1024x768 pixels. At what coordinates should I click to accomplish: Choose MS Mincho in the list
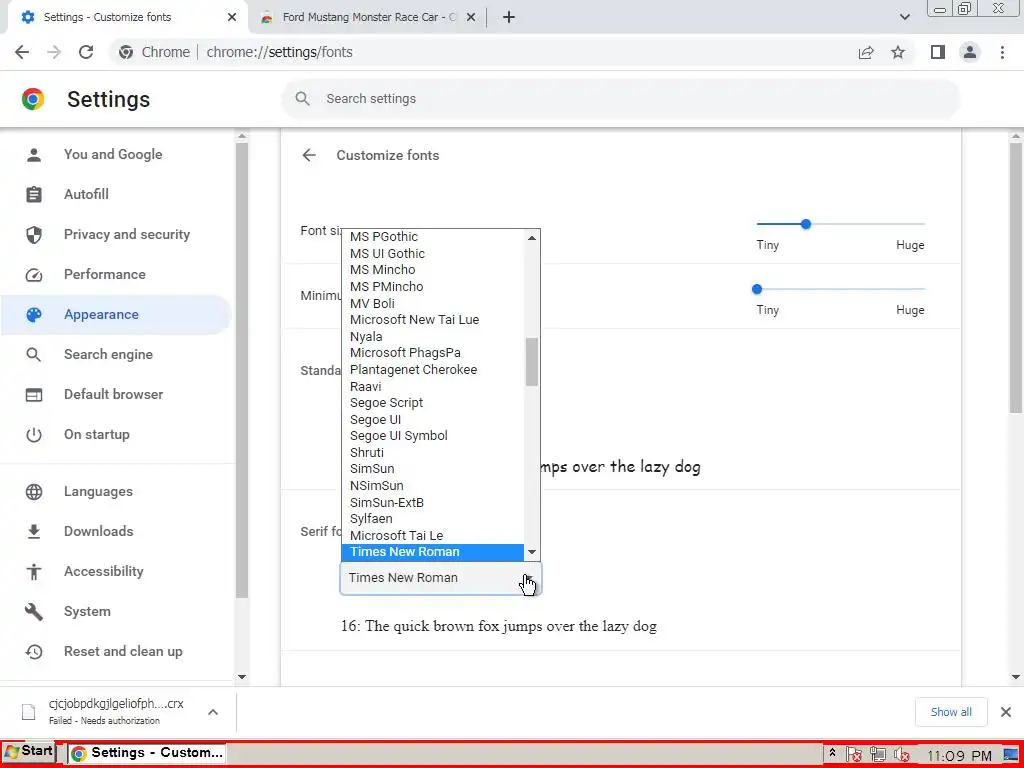tap(433, 270)
